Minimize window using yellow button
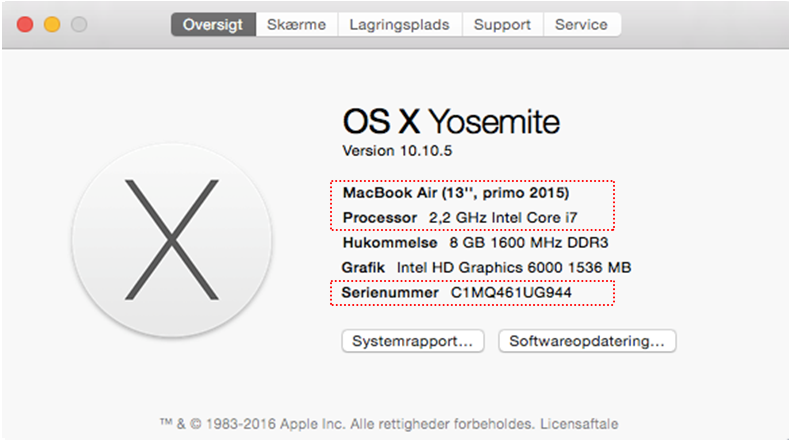 (52, 24)
